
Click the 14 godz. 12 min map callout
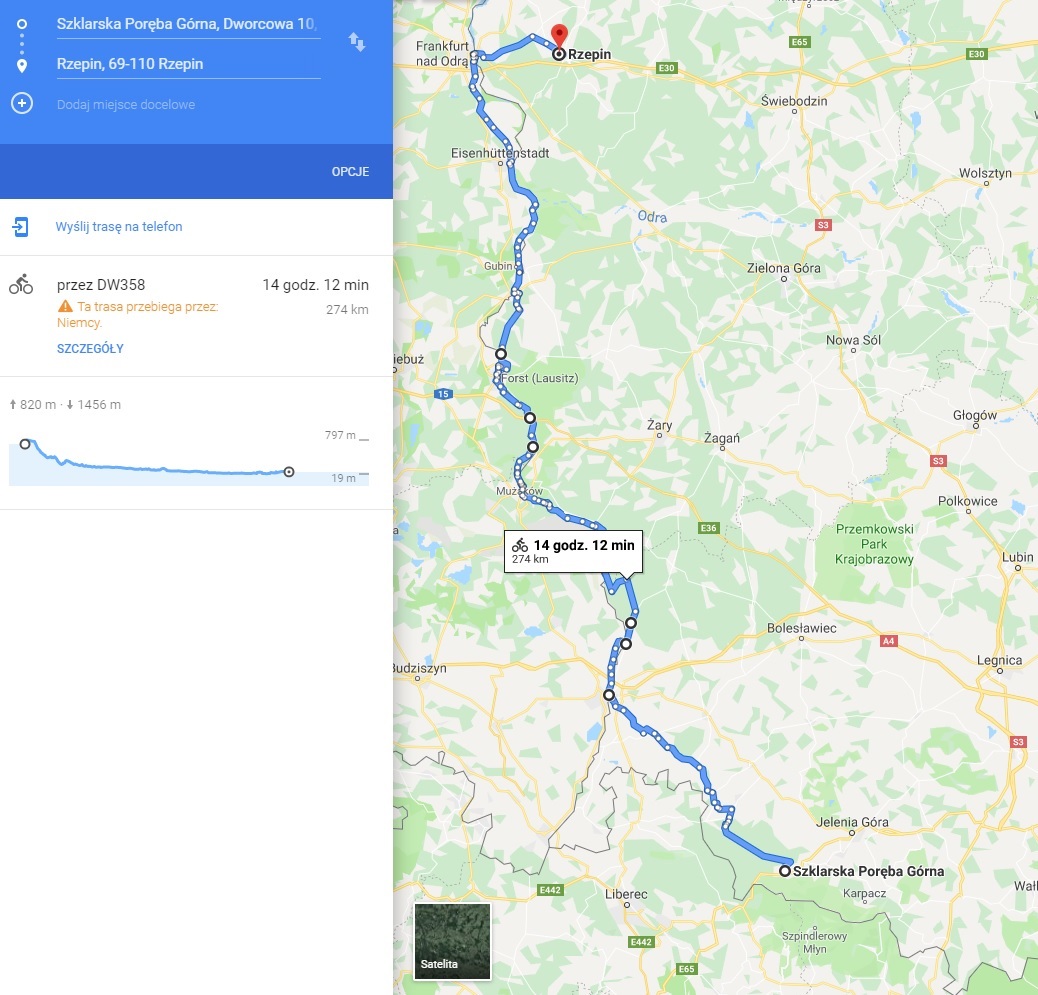pos(573,551)
